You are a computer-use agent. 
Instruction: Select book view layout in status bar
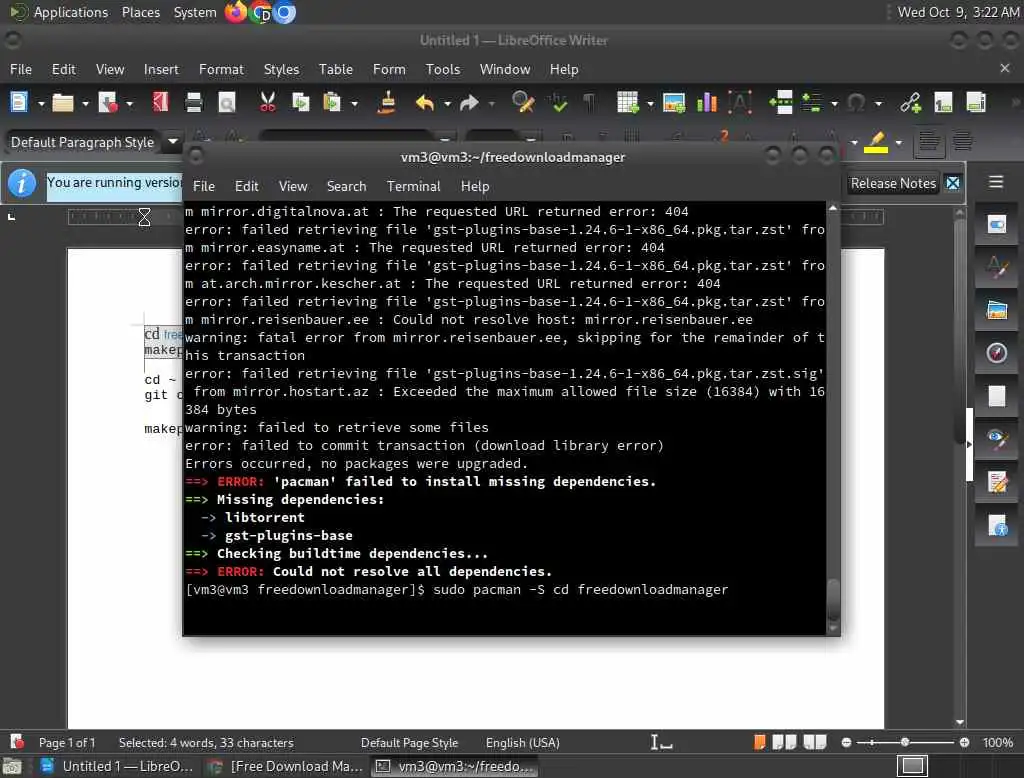pyautogui.click(x=815, y=742)
